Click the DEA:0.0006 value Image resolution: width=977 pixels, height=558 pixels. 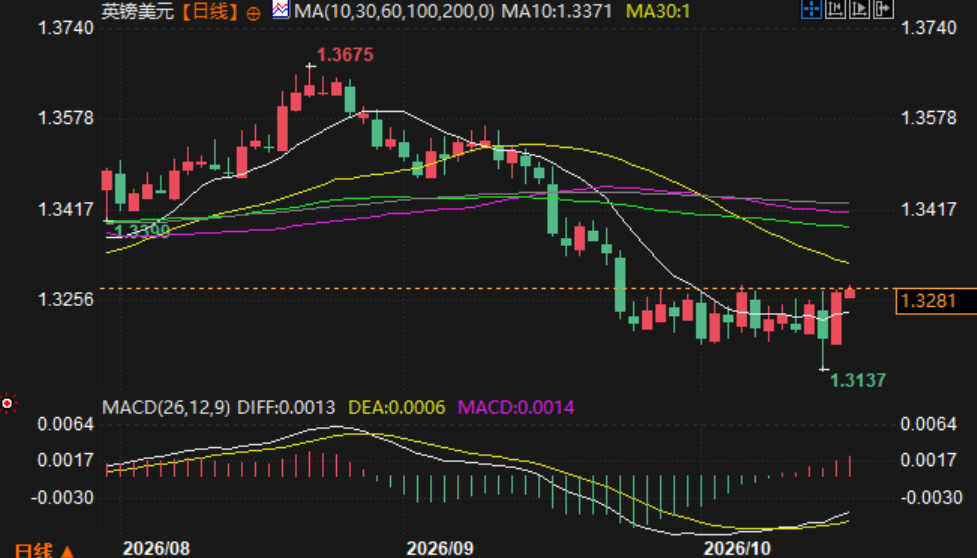(397, 408)
